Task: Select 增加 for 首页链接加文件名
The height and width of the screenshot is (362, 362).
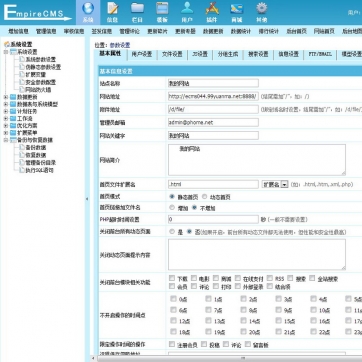Action: (172, 207)
